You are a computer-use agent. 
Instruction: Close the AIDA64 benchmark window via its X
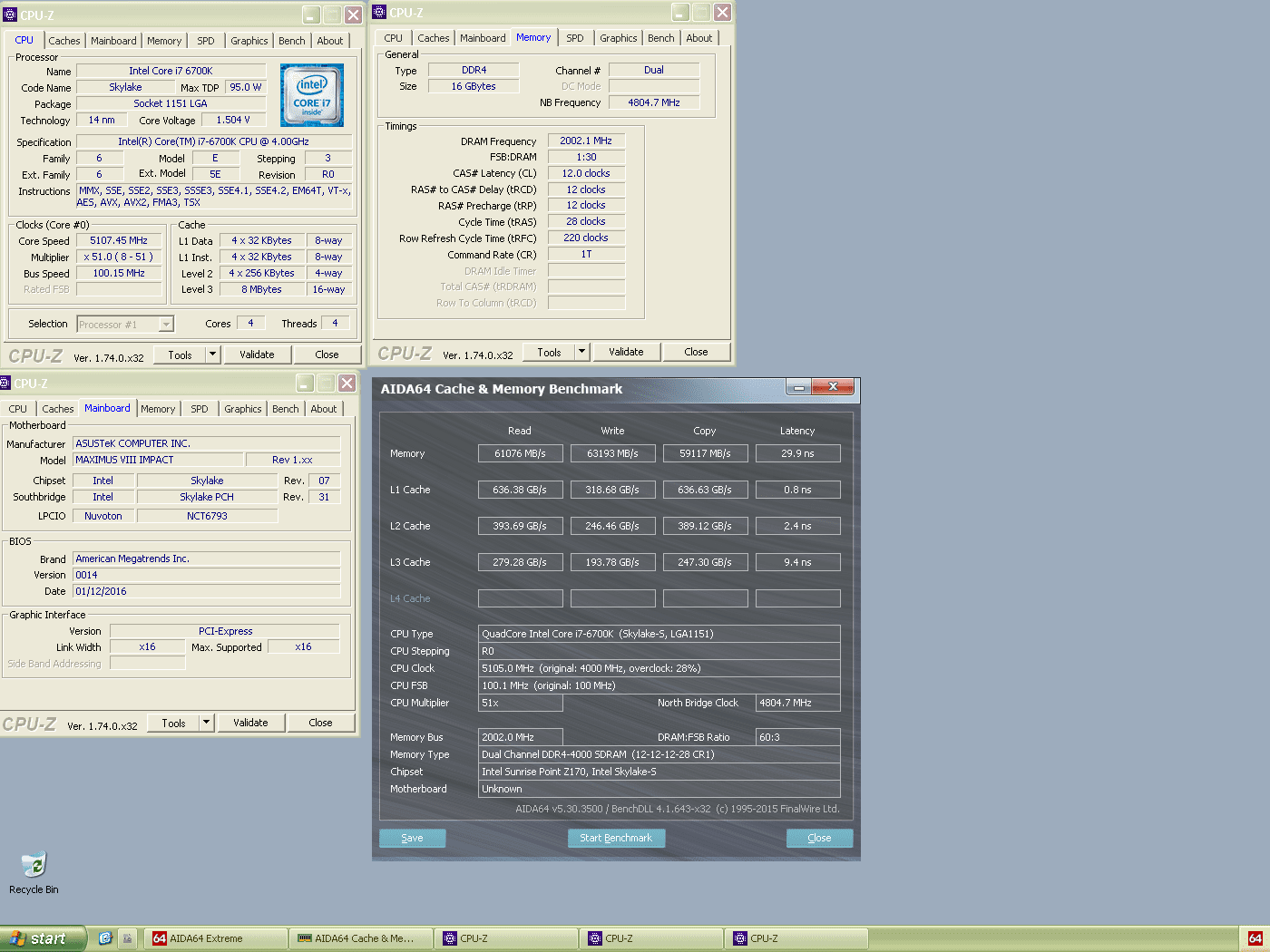click(x=833, y=387)
